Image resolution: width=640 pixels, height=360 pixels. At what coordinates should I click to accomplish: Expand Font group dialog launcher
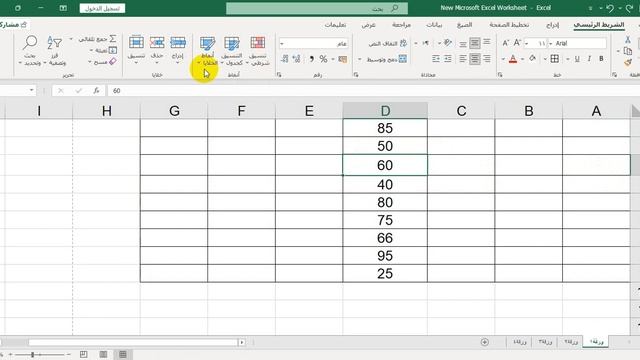coord(500,75)
